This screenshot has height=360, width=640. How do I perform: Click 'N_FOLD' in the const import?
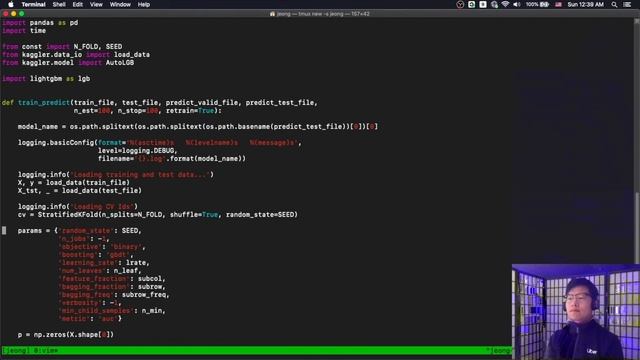(86, 47)
